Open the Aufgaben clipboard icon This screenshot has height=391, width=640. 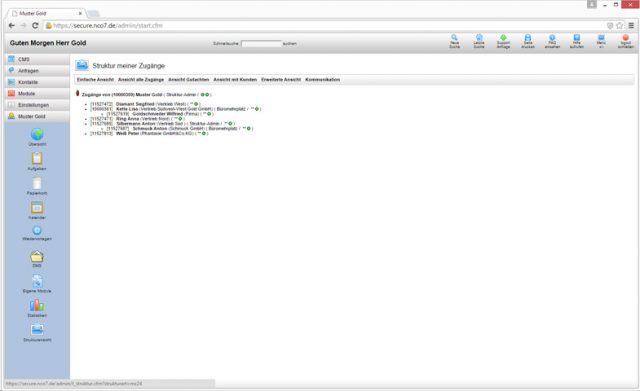[37, 158]
